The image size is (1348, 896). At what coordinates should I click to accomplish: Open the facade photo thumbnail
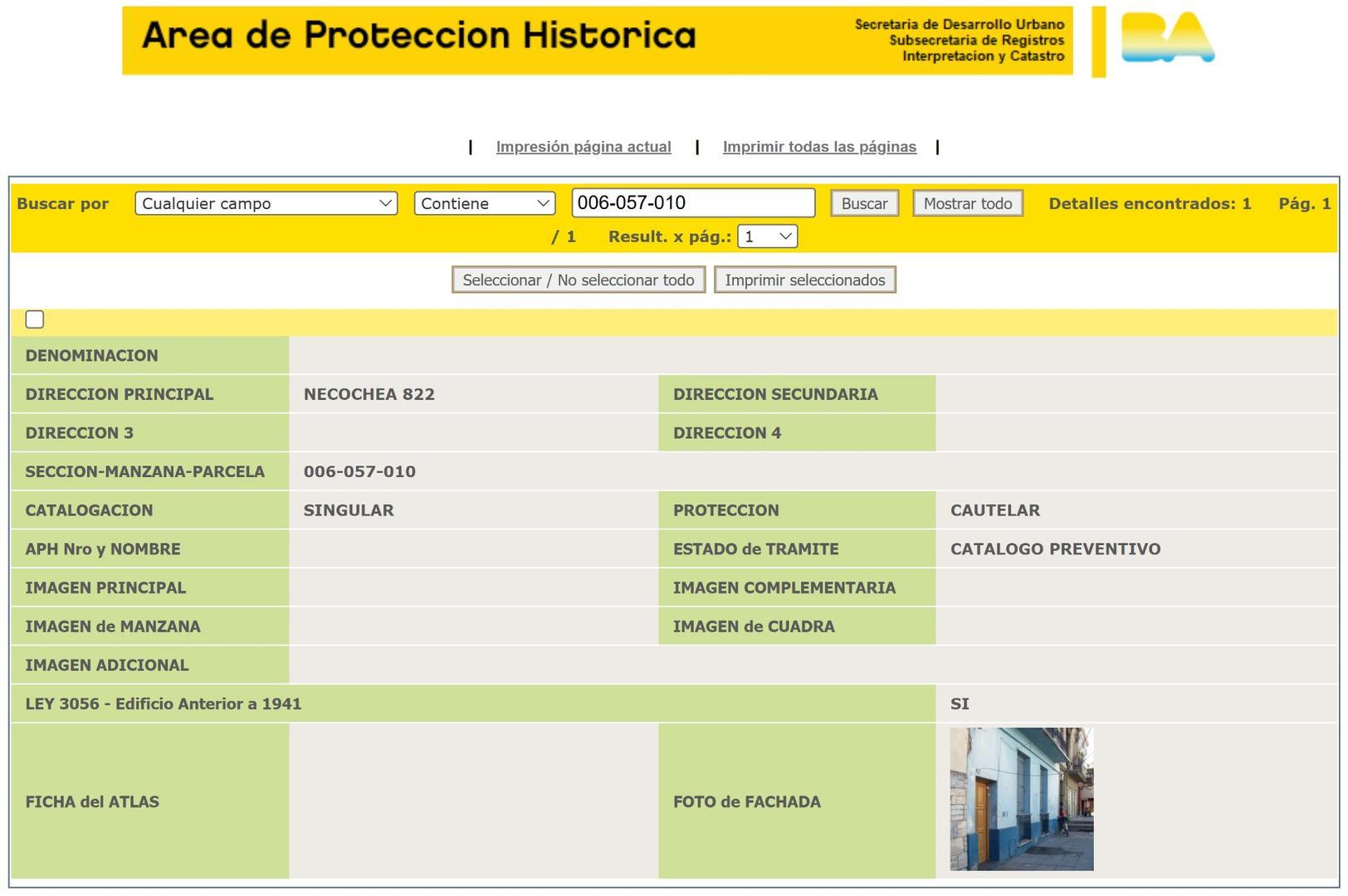click(1020, 797)
